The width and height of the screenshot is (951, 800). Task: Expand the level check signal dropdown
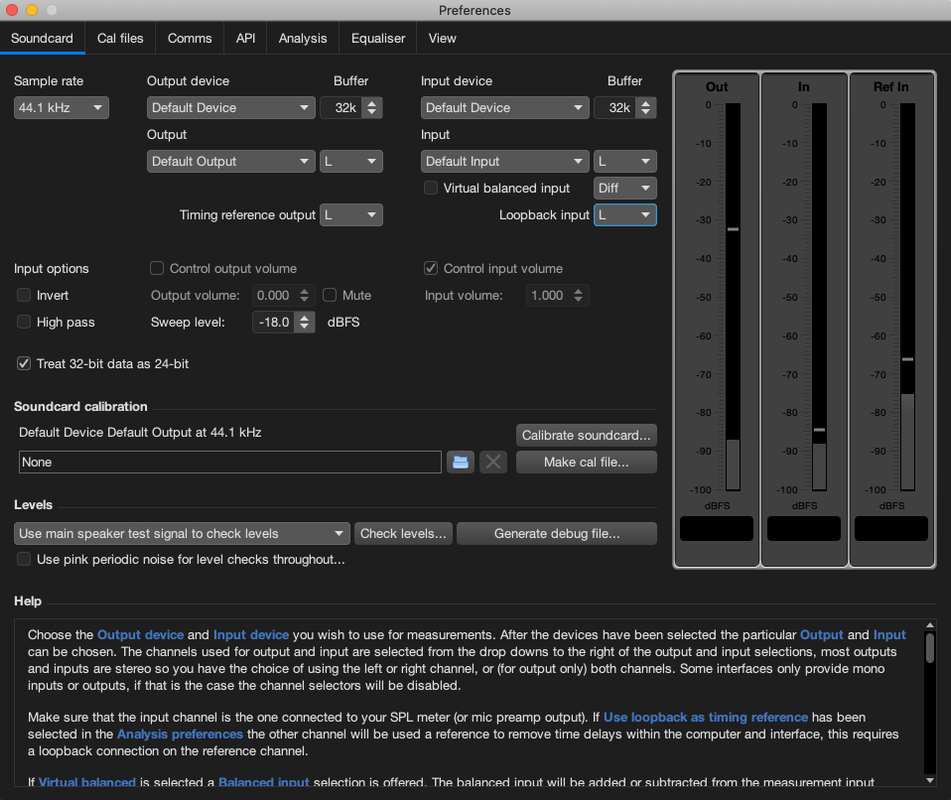[x=182, y=534]
